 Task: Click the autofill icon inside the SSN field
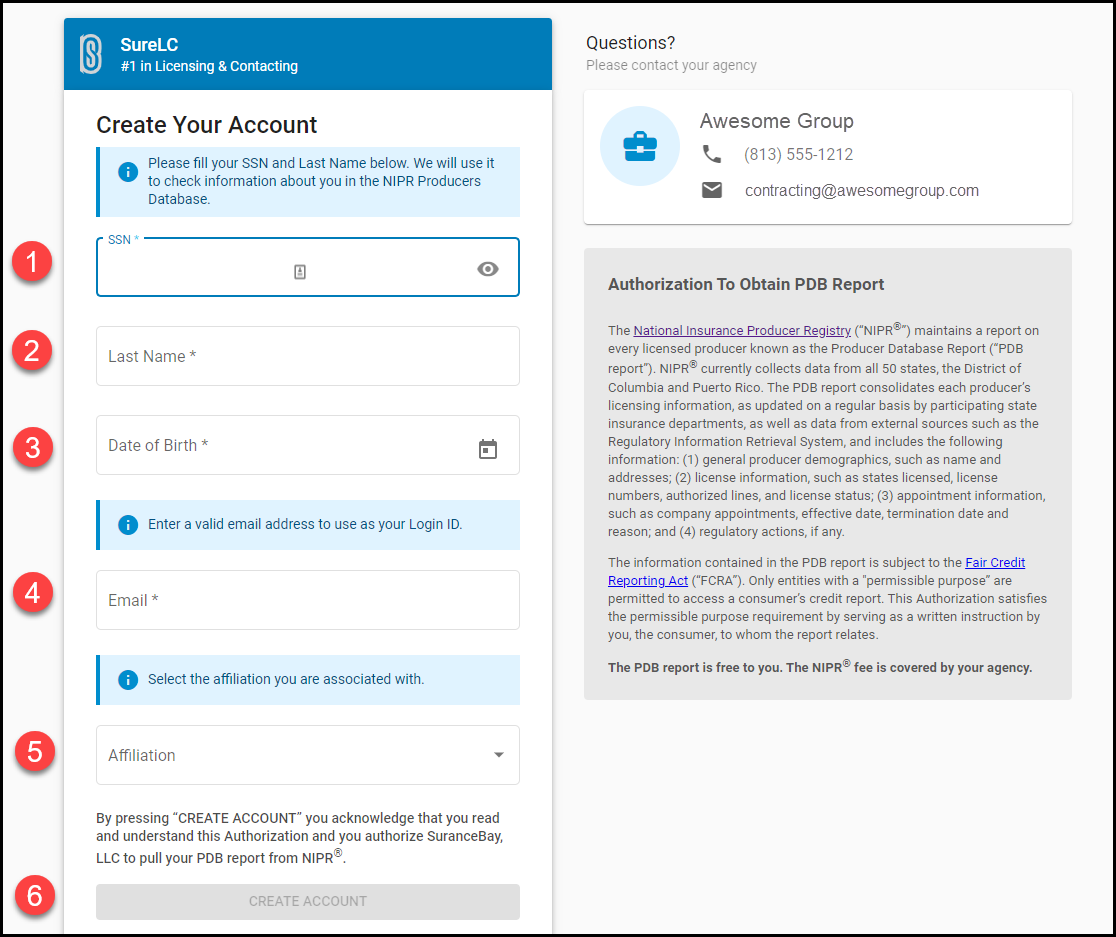pyautogui.click(x=300, y=272)
